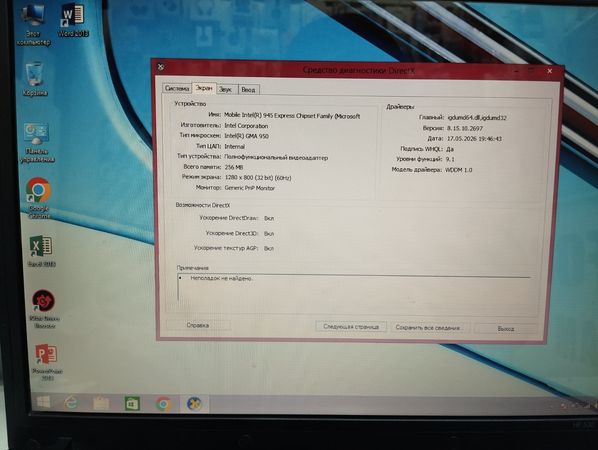Click the feature levels value 9.1
Image resolution: width=598 pixels, height=450 pixels.
point(450,159)
